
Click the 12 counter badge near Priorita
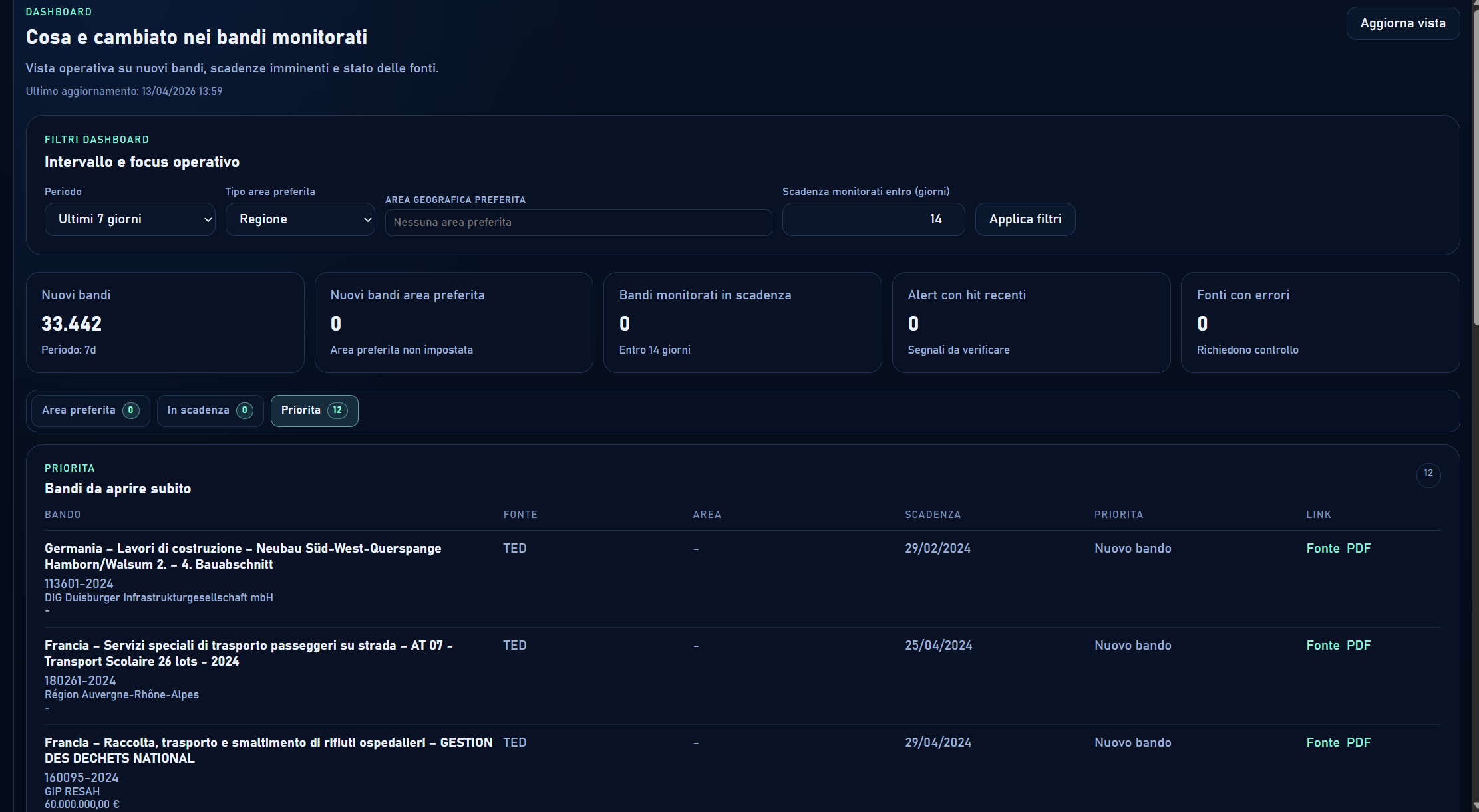click(x=1428, y=475)
